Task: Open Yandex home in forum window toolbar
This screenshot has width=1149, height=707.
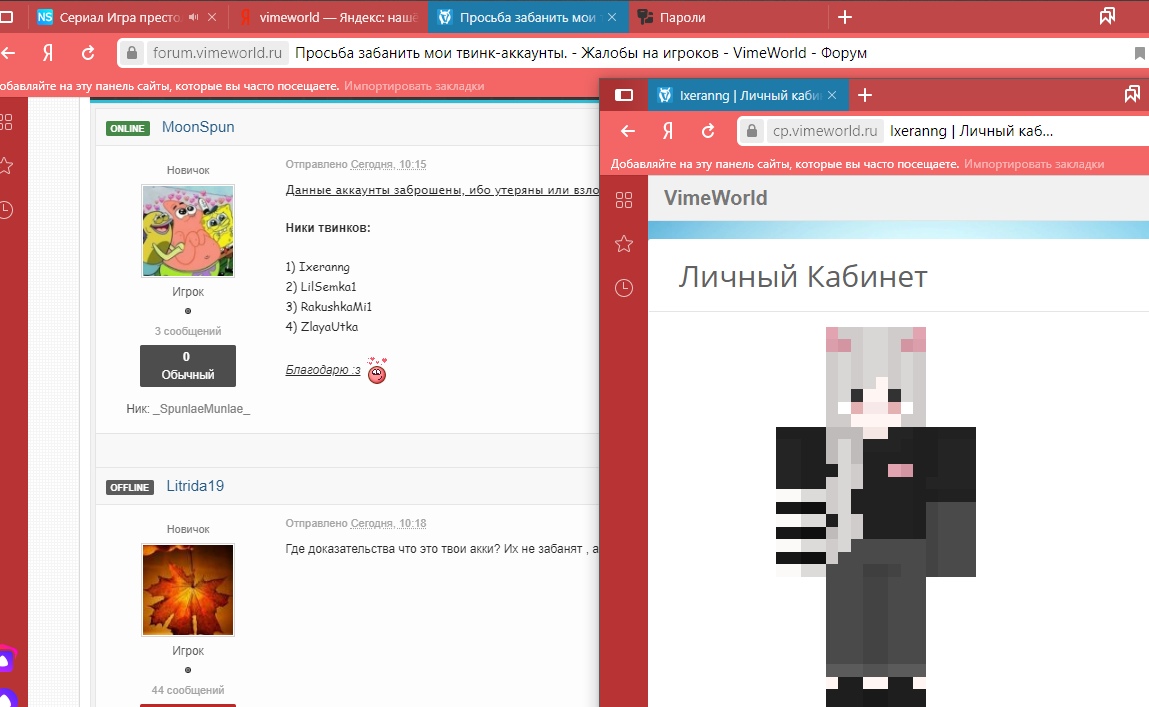Action: coord(48,53)
